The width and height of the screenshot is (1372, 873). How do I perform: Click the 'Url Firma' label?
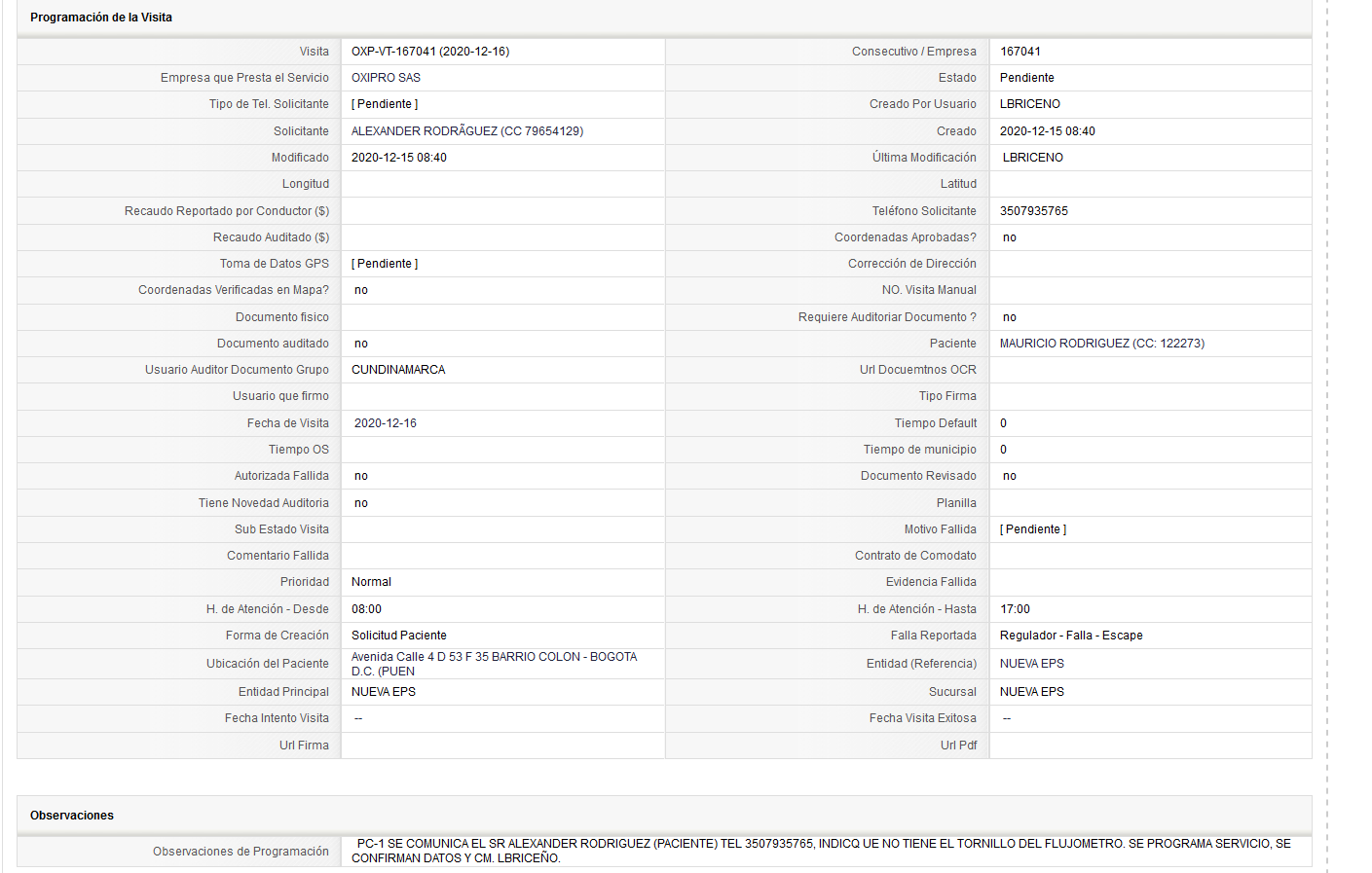304,746
